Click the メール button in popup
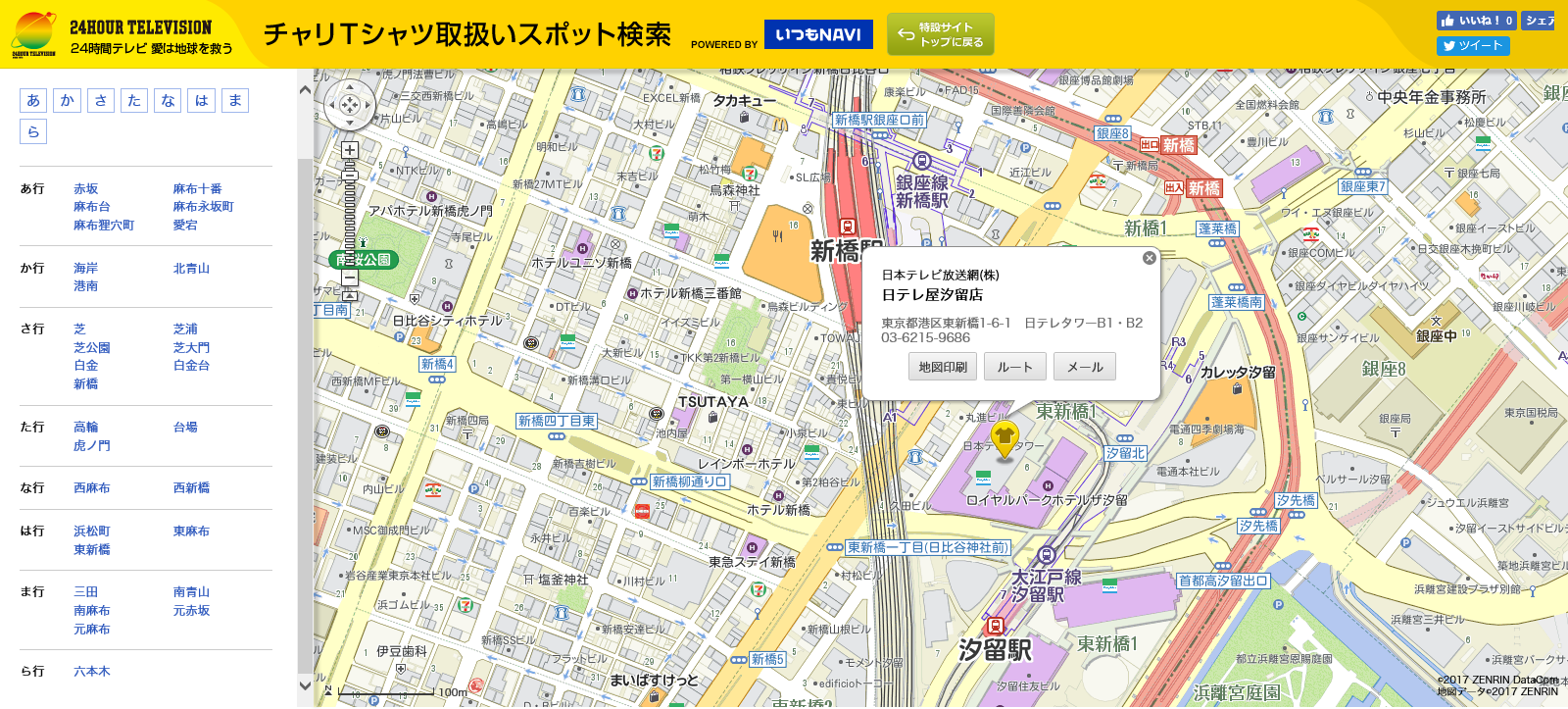1568x709 pixels. coord(1085,367)
